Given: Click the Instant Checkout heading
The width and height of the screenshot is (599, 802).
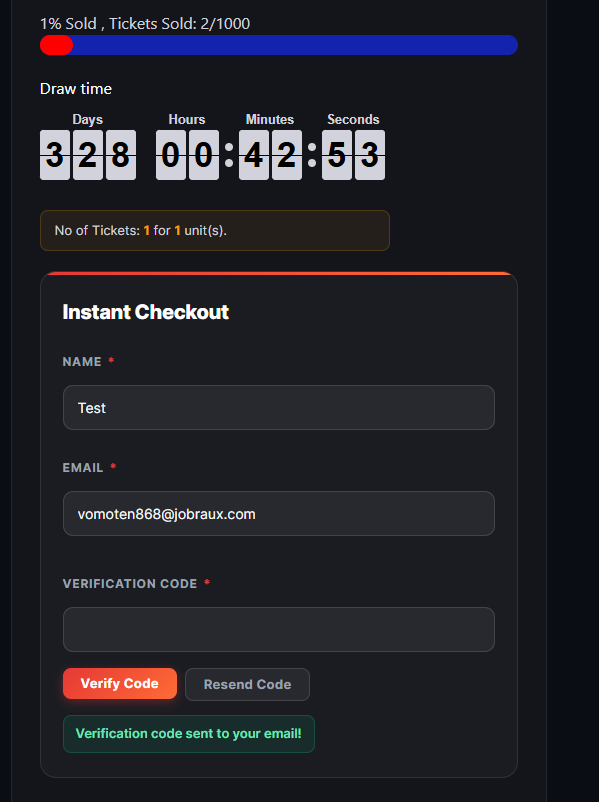Looking at the screenshot, I should (145, 312).
